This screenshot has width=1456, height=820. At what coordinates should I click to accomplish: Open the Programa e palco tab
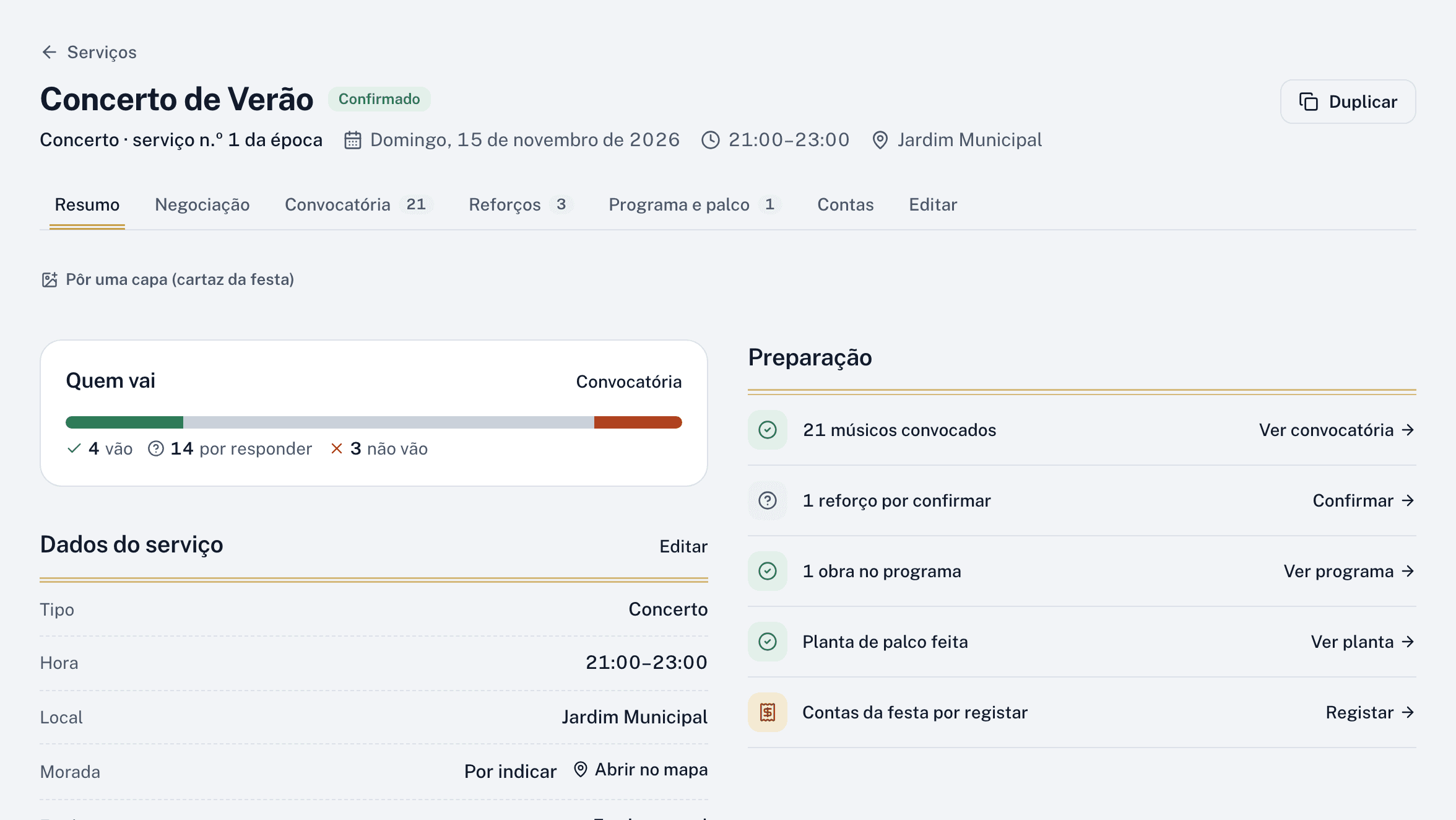[695, 205]
